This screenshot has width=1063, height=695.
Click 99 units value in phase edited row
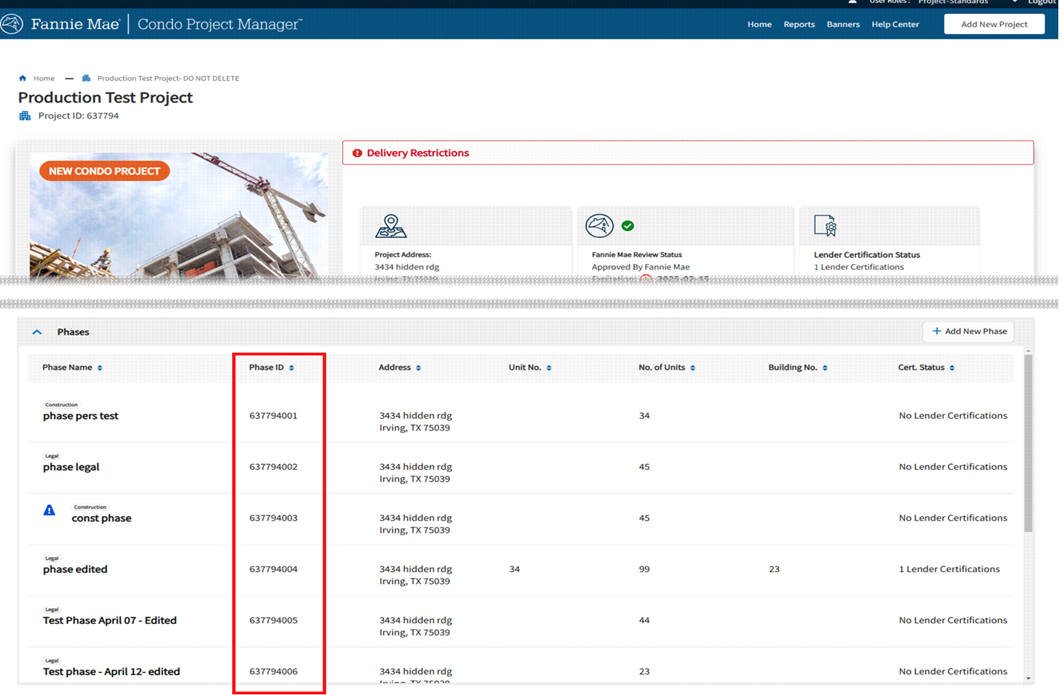(644, 570)
